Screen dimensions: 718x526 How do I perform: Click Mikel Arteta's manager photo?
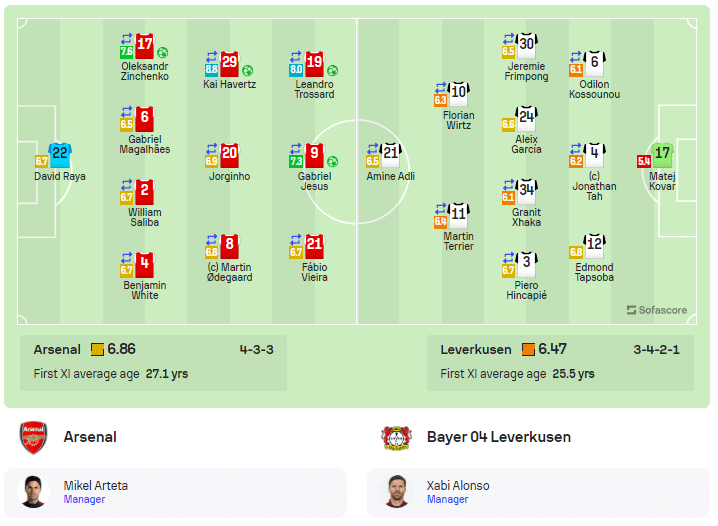tap(36, 492)
